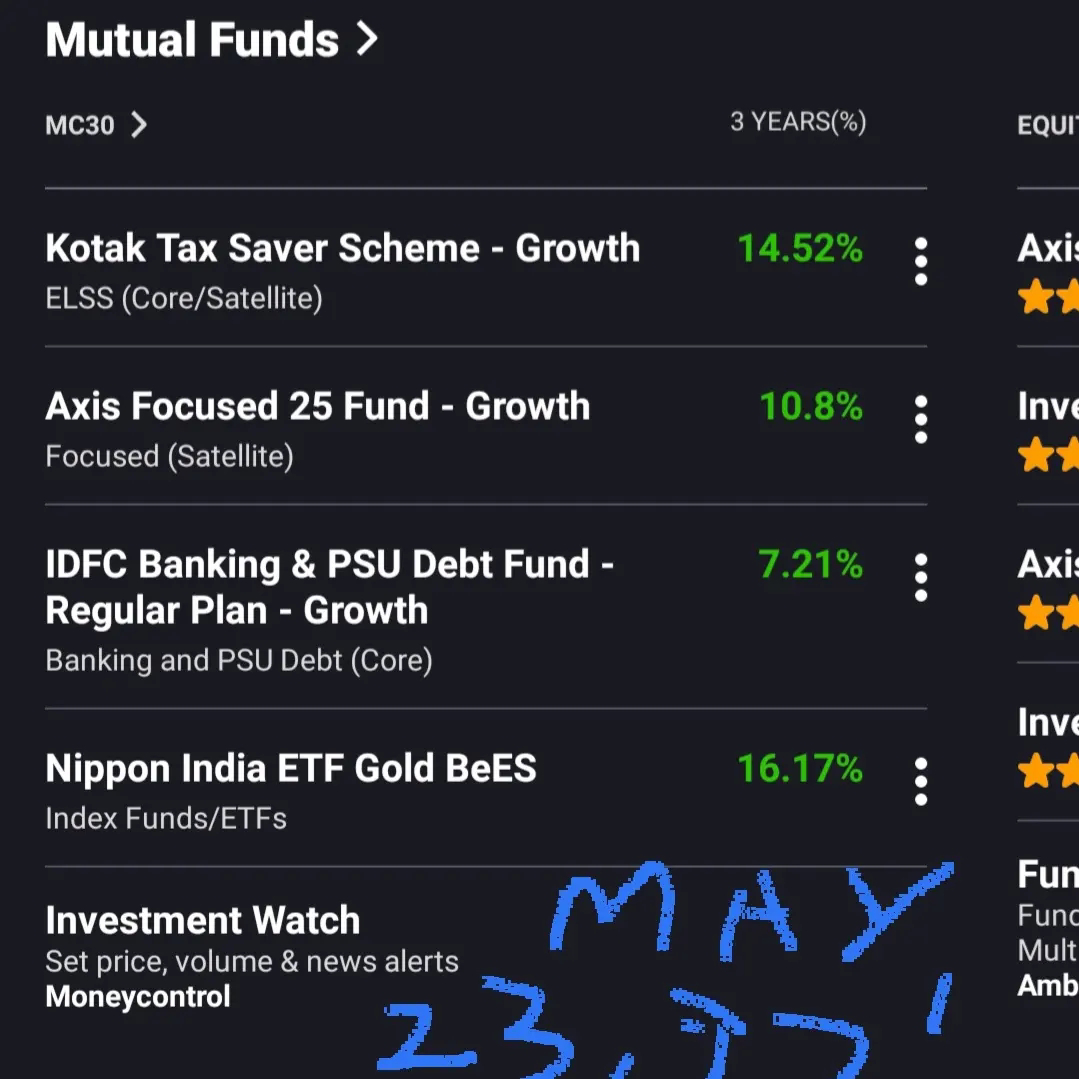This screenshot has height=1079, width=1079.
Task: Tap the 16.17% return for Gold BeES
Action: pos(800,768)
